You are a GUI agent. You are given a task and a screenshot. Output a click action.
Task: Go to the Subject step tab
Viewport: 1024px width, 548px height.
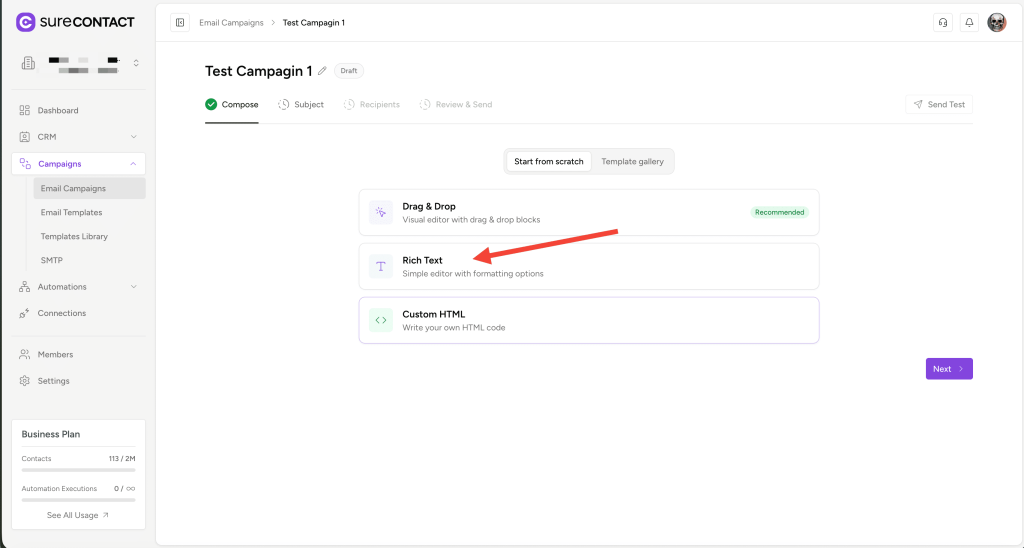(x=301, y=104)
